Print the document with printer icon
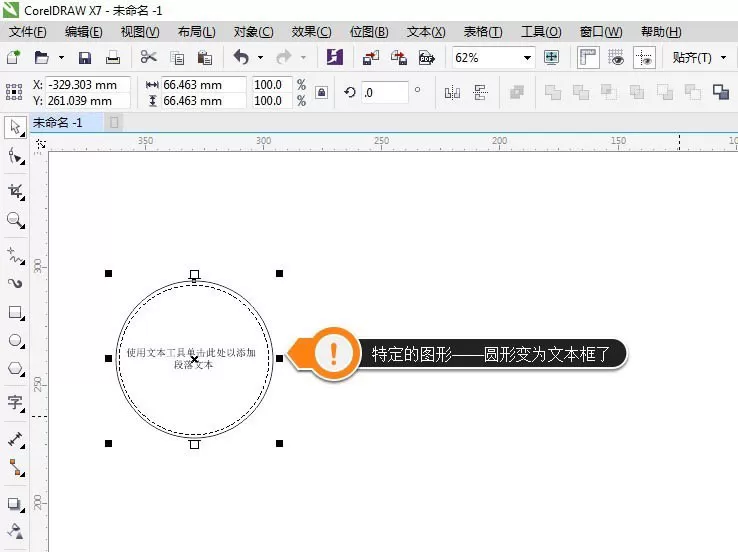The height and width of the screenshot is (552, 738). 113,57
